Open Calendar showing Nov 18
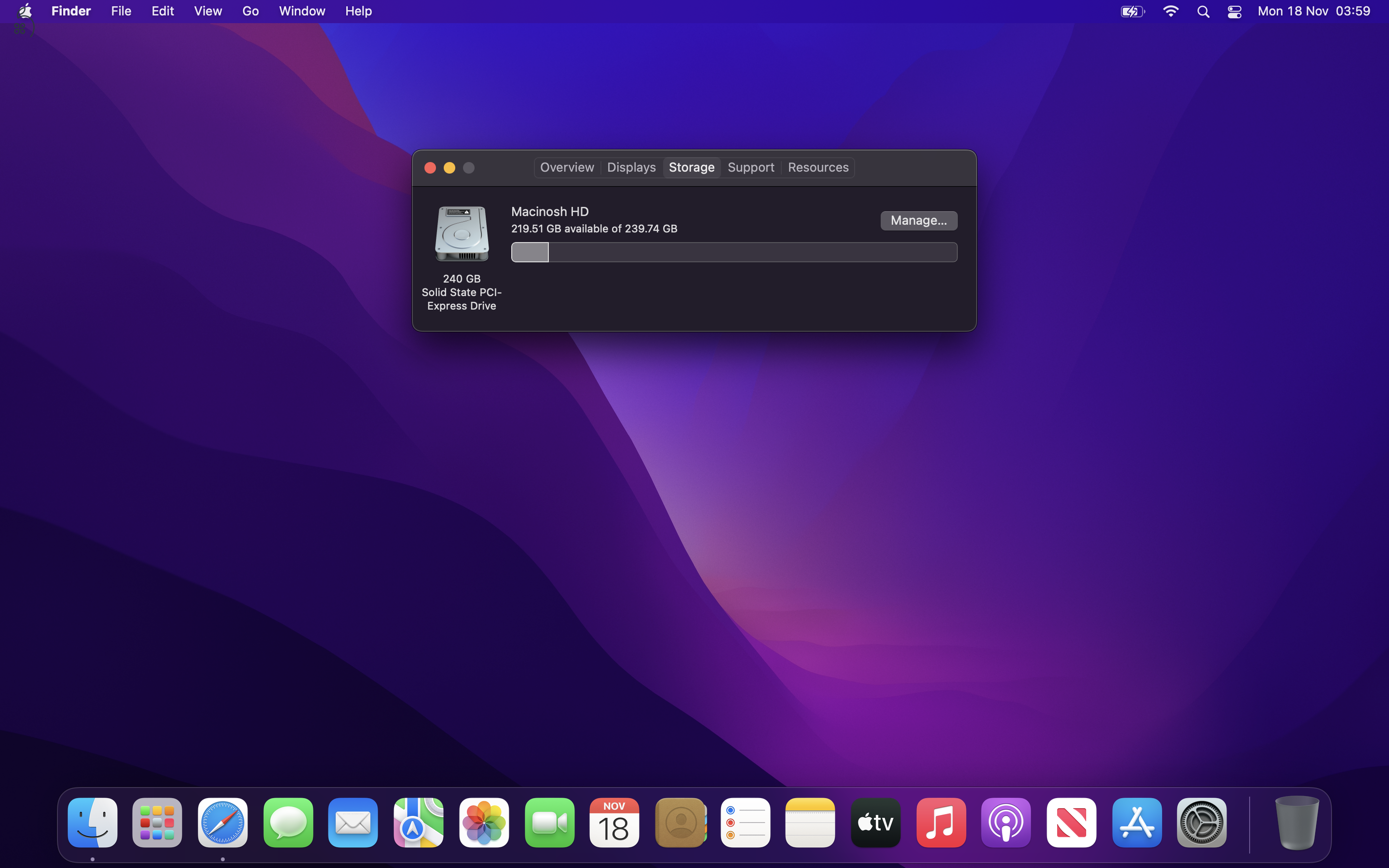 pos(614,822)
